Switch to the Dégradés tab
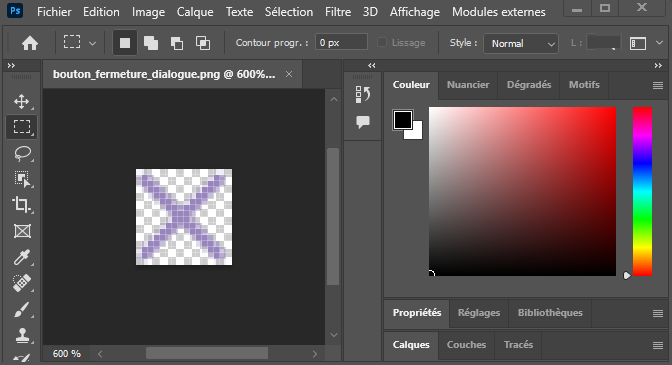 [529, 85]
